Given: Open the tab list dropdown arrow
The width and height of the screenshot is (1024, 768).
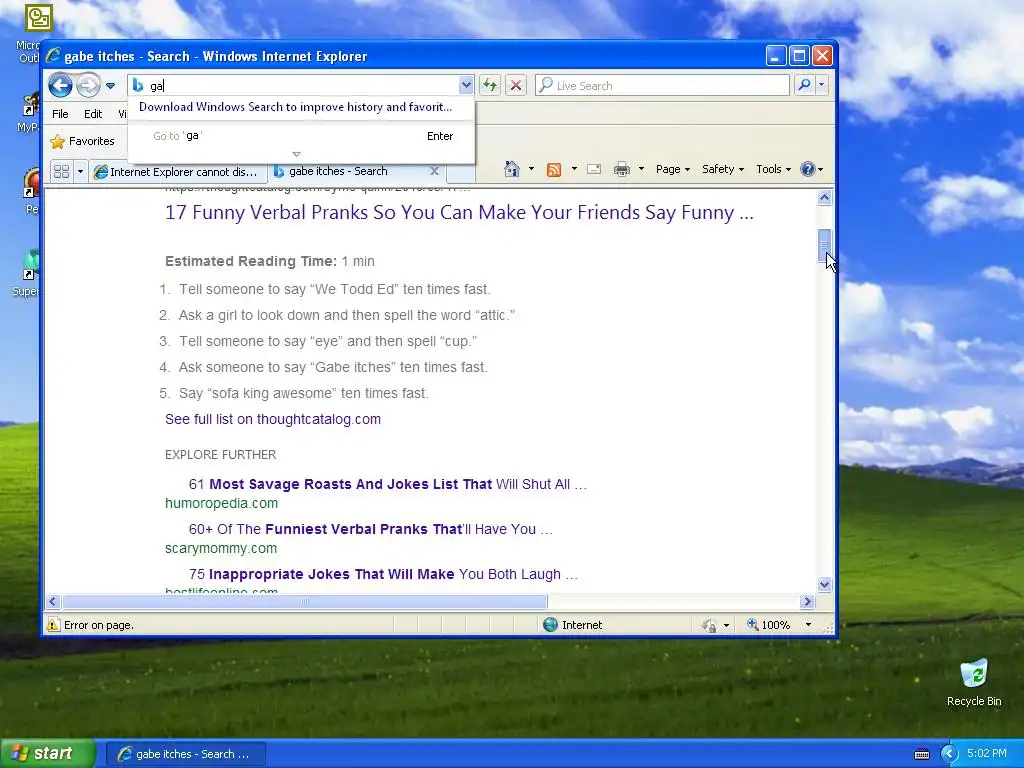Looking at the screenshot, I should pyautogui.click(x=80, y=172).
